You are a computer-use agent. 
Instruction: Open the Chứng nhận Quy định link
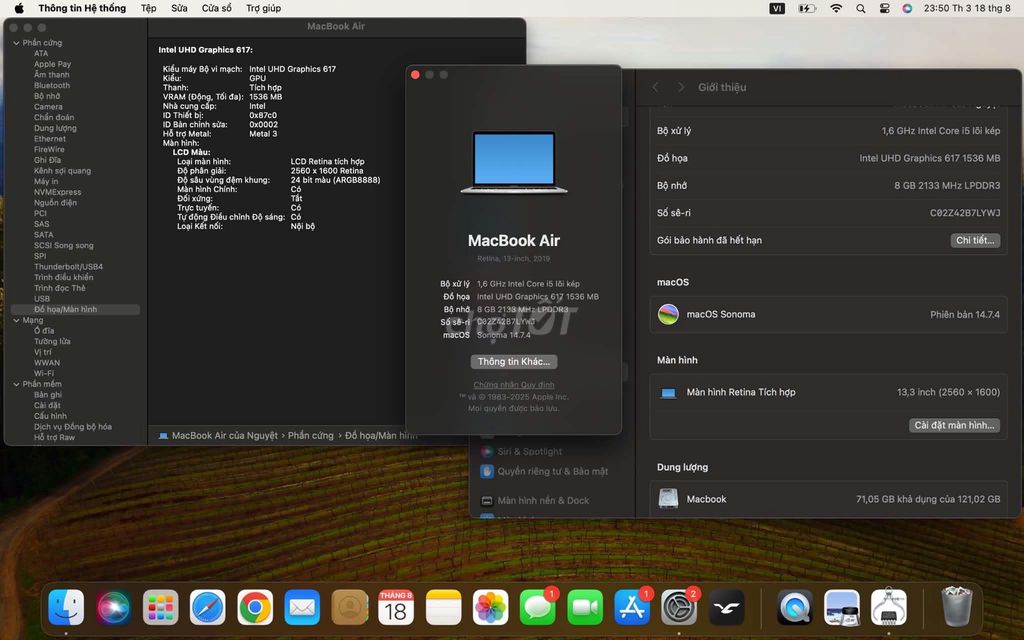[x=514, y=385]
